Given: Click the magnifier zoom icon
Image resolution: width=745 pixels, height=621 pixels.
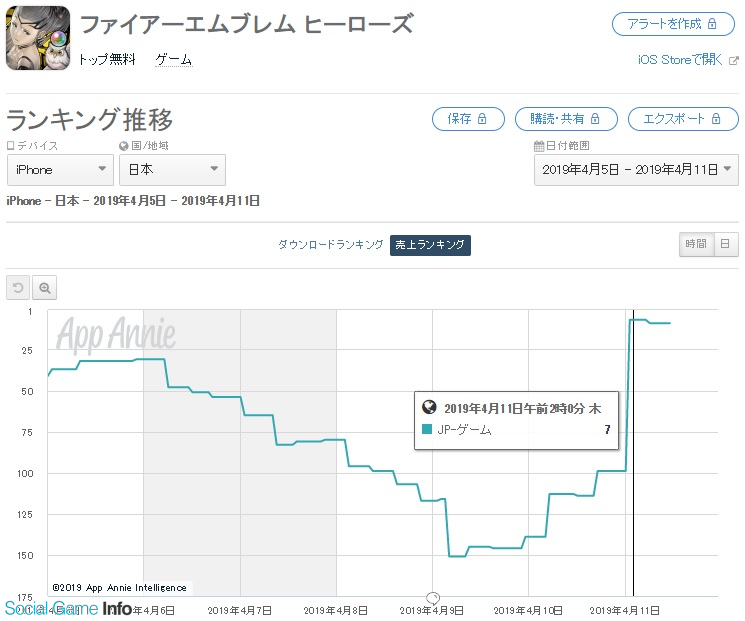Looking at the screenshot, I should click(45, 288).
